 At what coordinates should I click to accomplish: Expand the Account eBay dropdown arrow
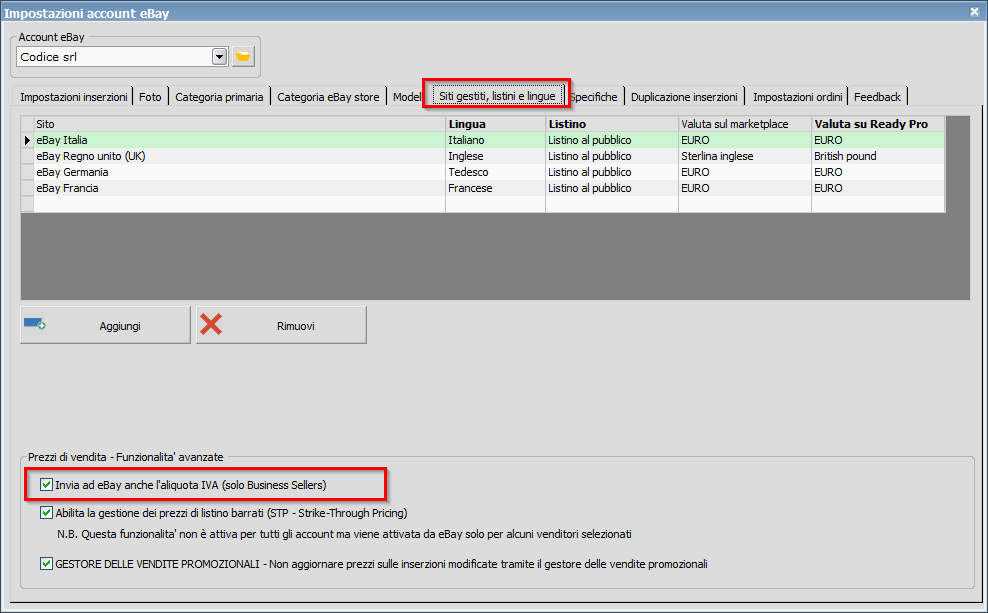(x=219, y=57)
